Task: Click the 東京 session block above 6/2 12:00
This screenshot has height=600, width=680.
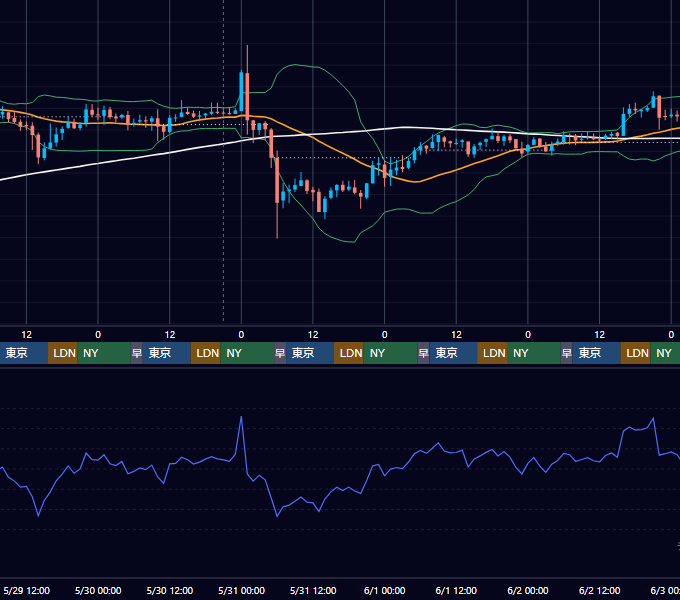Action: coord(596,353)
